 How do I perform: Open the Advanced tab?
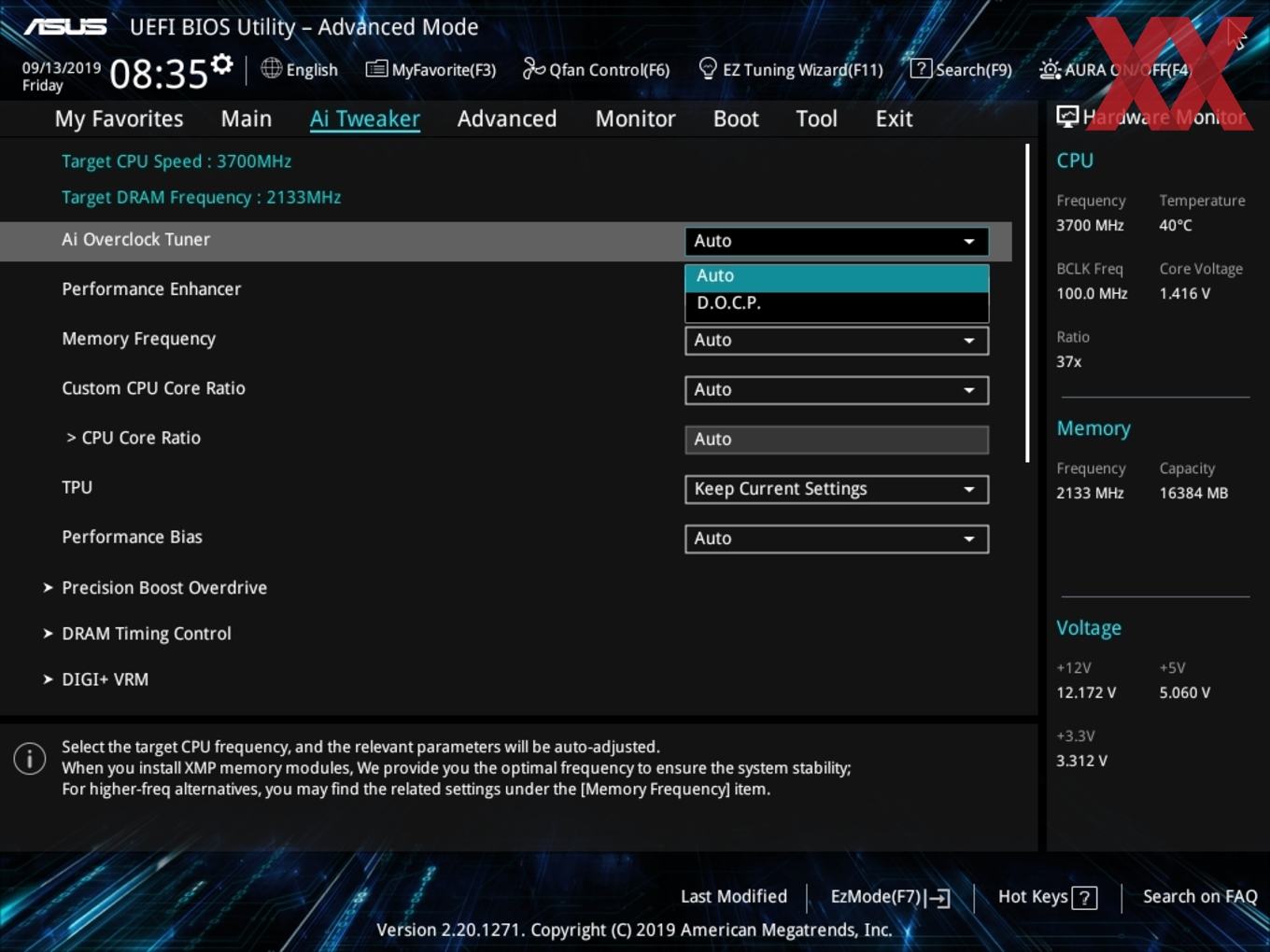click(507, 119)
